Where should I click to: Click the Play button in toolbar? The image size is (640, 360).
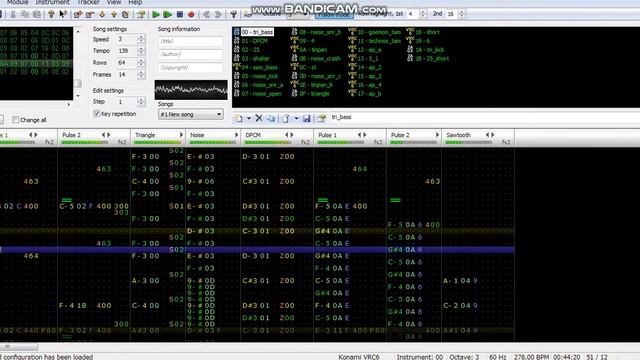(x=156, y=15)
